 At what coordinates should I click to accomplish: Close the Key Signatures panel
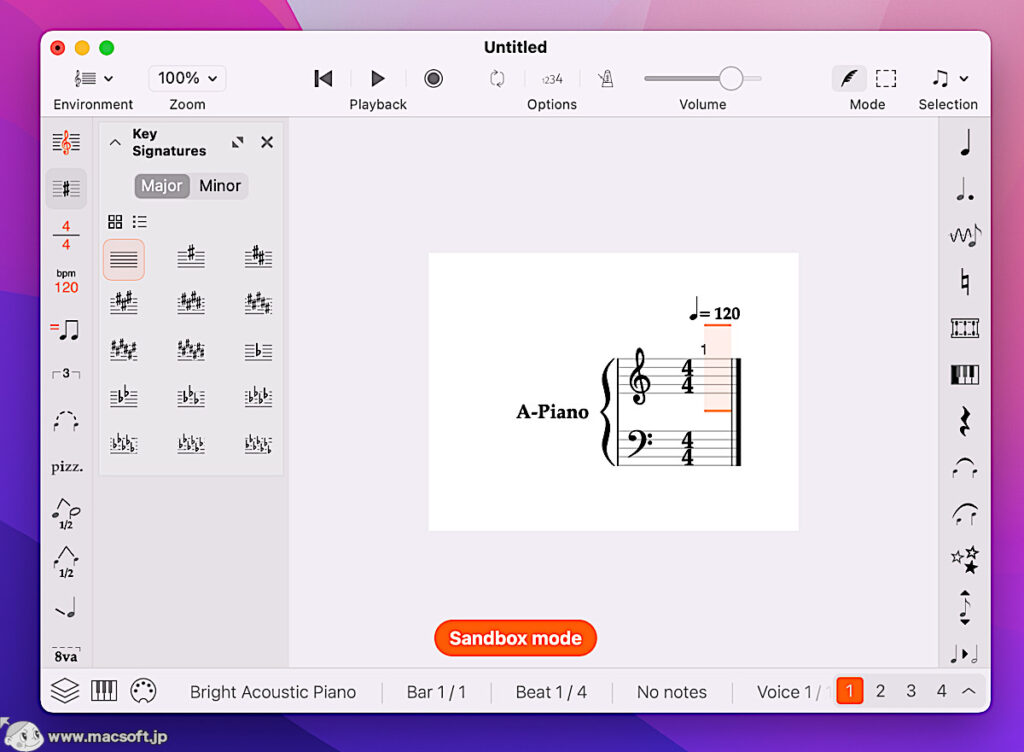267,142
